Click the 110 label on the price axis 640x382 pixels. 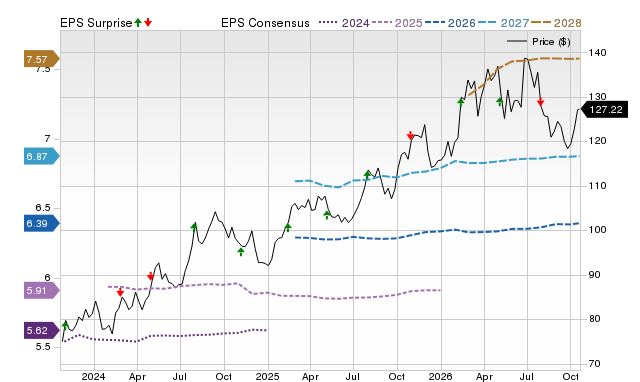pos(598,186)
